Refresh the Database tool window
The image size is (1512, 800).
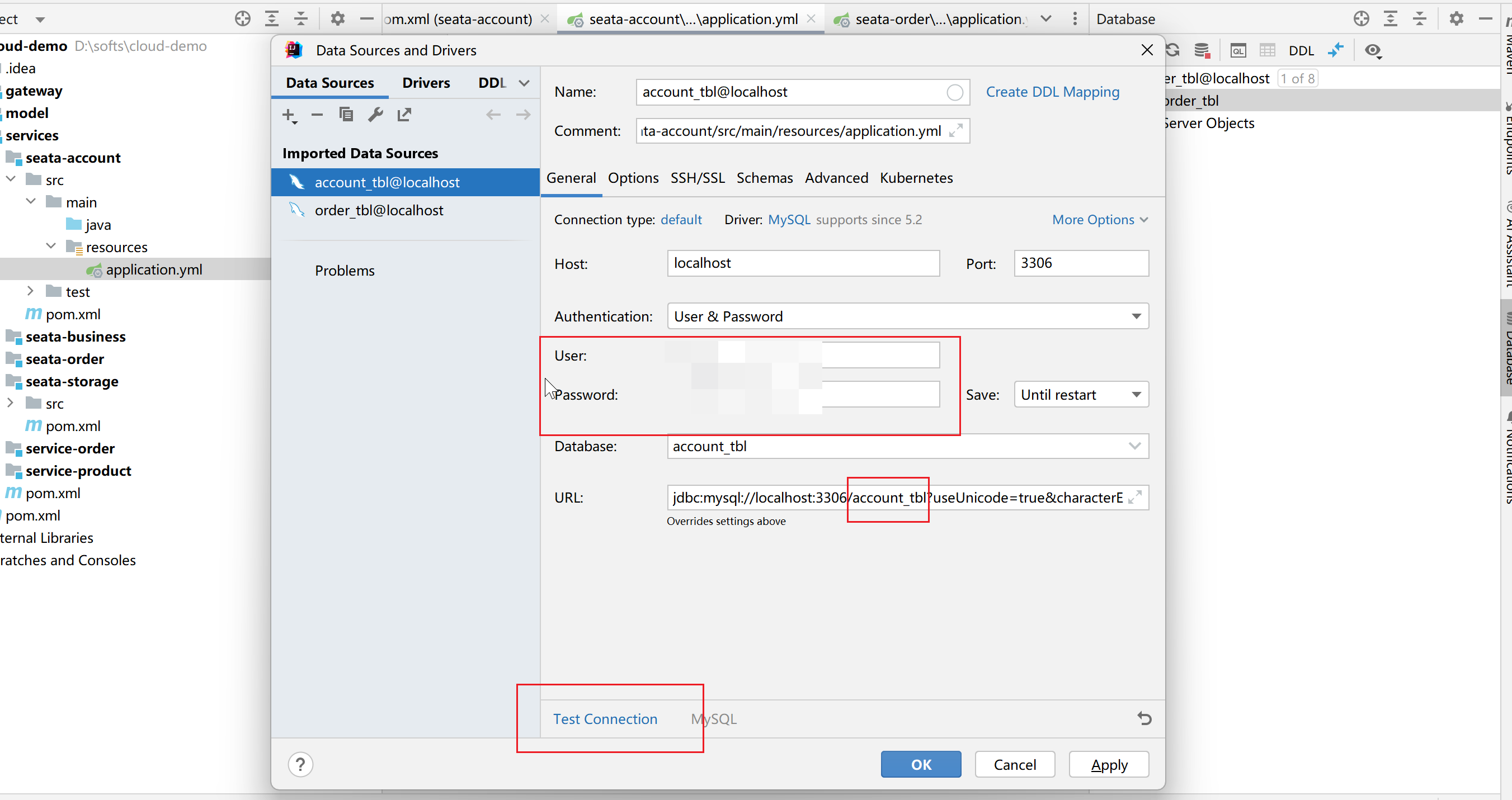pyautogui.click(x=1173, y=50)
